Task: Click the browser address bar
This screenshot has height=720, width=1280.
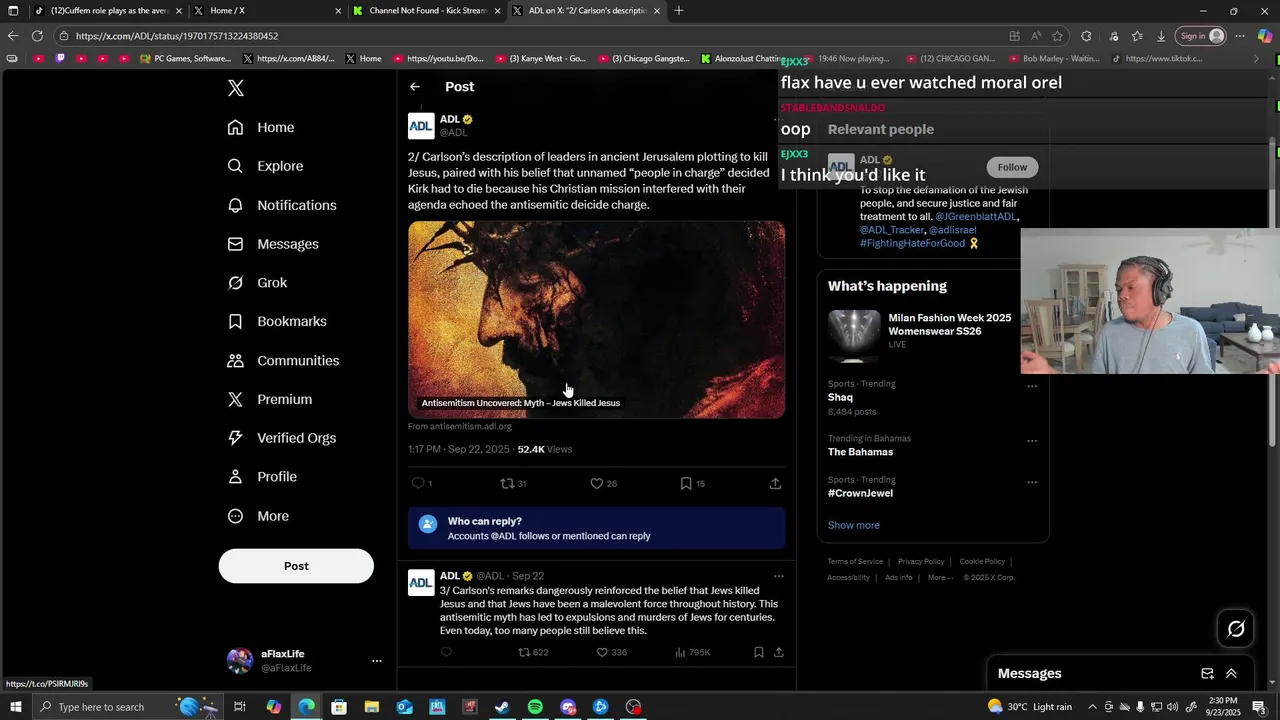Action: pyautogui.click(x=530, y=36)
